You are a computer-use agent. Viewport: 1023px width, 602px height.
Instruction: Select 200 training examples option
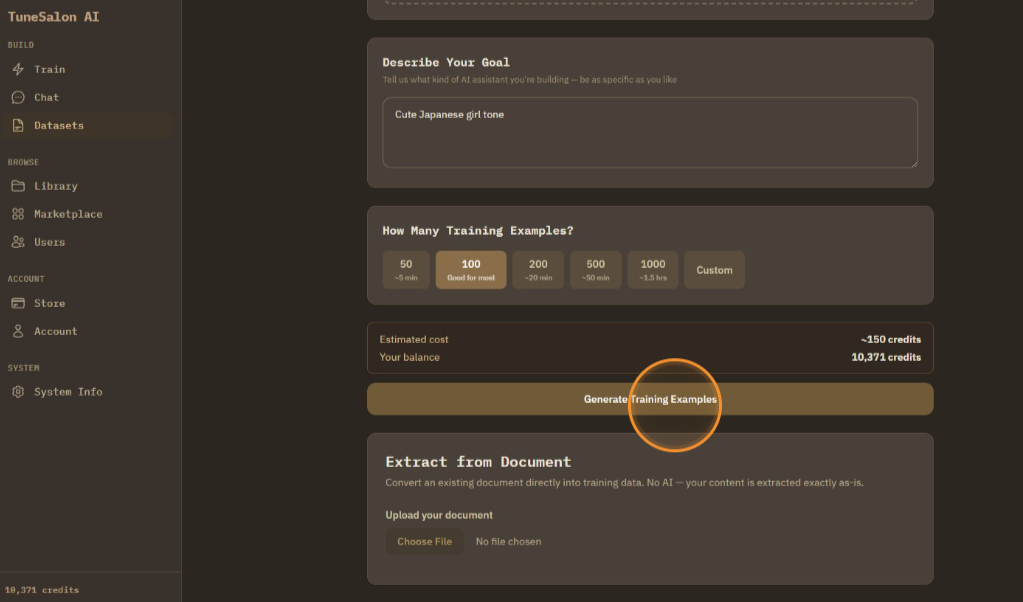[x=538, y=270]
